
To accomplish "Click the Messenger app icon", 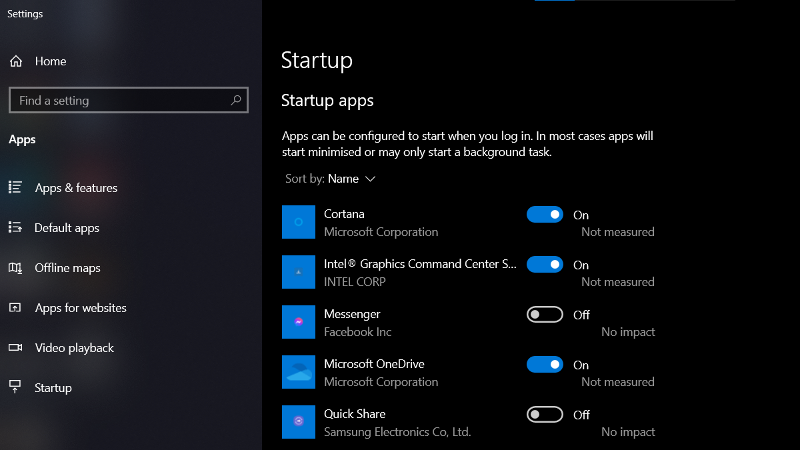I will tap(298, 322).
